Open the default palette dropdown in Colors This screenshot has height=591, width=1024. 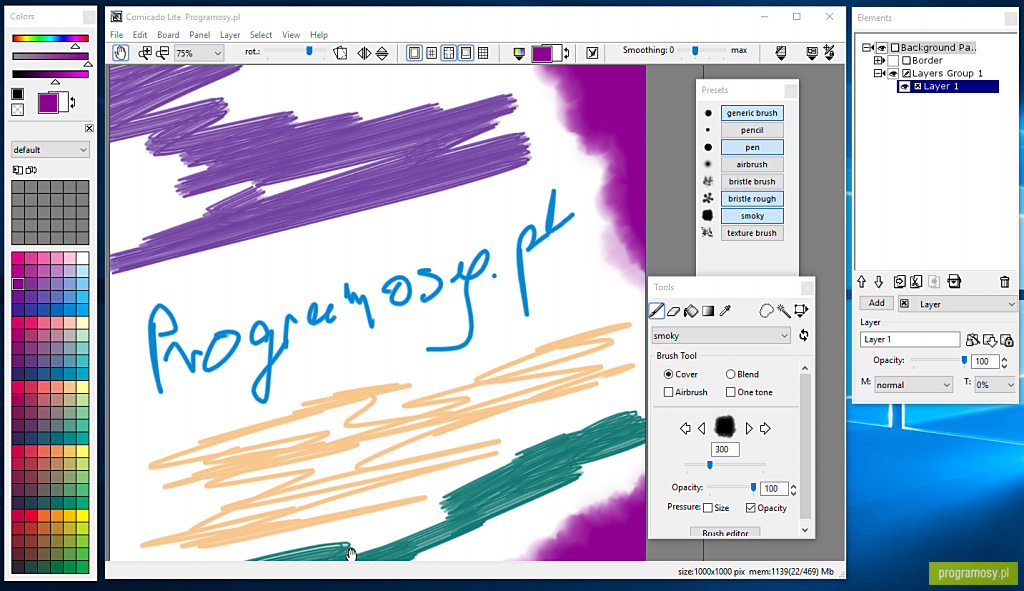click(x=50, y=150)
